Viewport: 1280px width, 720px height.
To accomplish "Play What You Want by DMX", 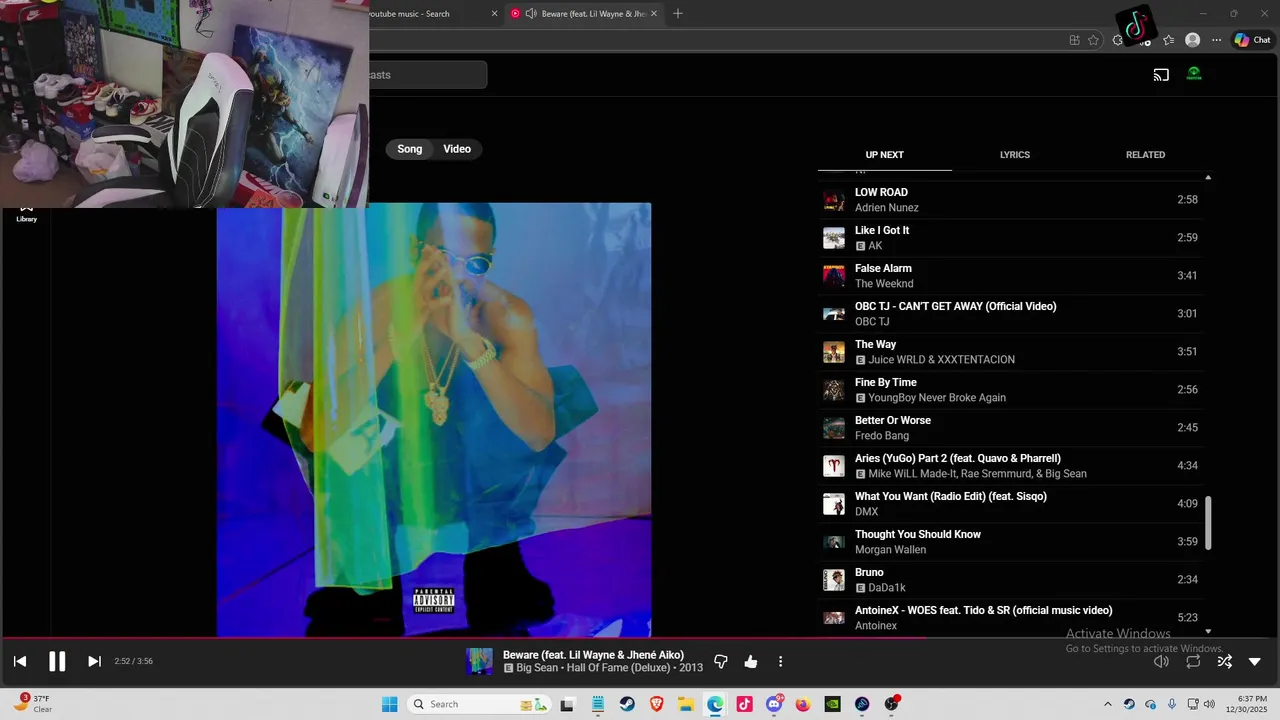I will (1010, 504).
